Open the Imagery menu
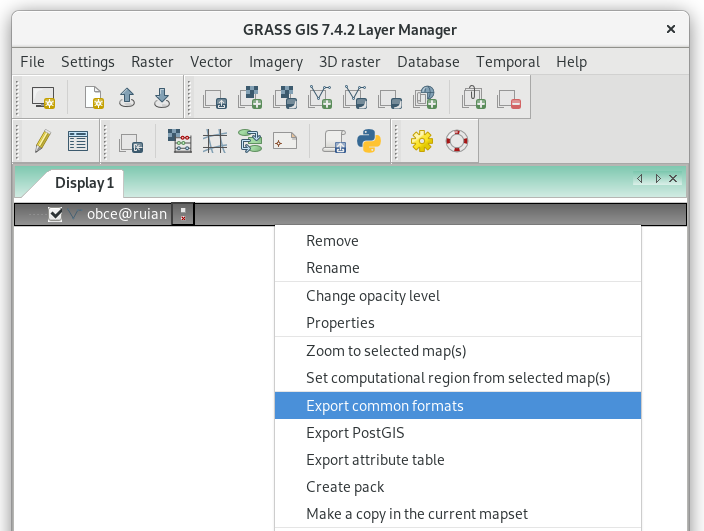The height and width of the screenshot is (531, 704). tap(276, 61)
